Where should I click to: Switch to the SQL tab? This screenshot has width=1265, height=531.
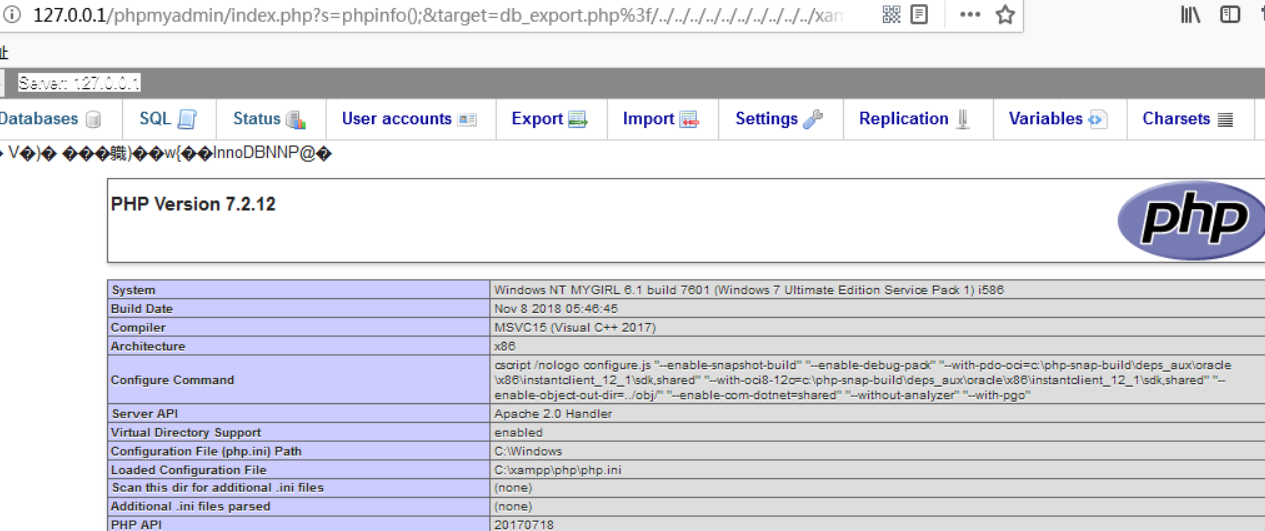click(168, 119)
